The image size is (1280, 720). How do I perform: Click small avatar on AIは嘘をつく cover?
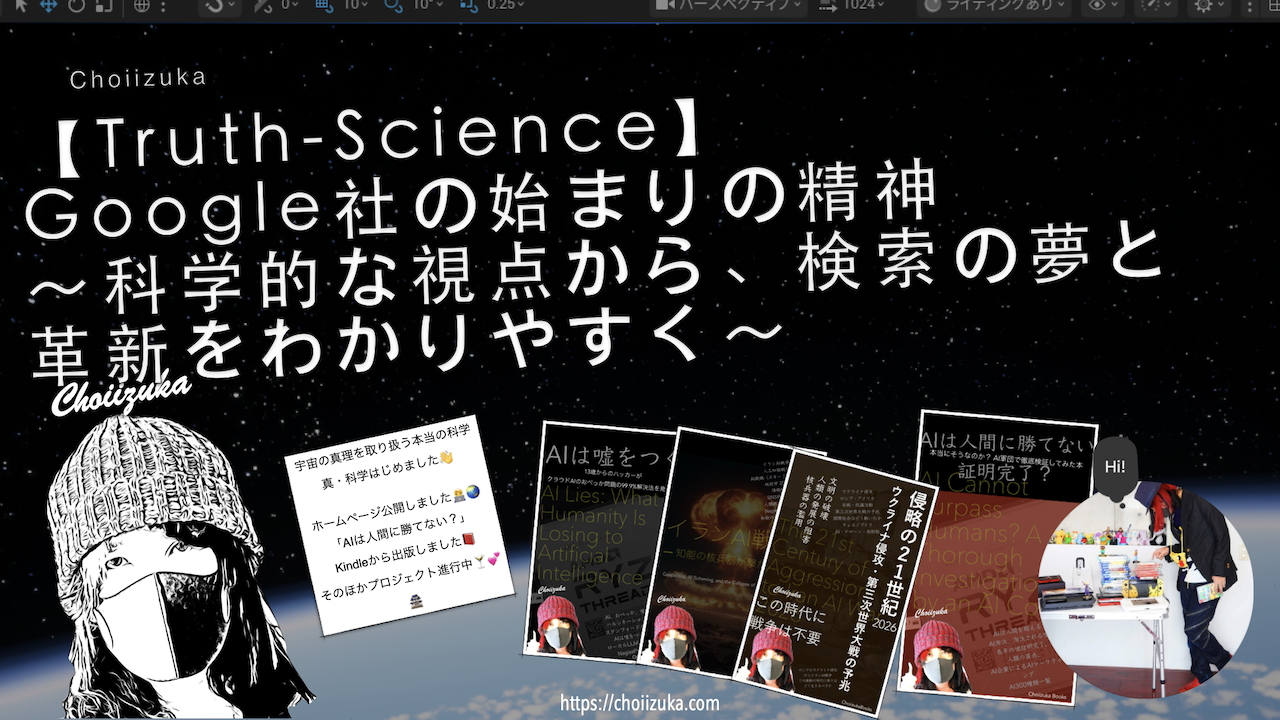click(x=560, y=625)
